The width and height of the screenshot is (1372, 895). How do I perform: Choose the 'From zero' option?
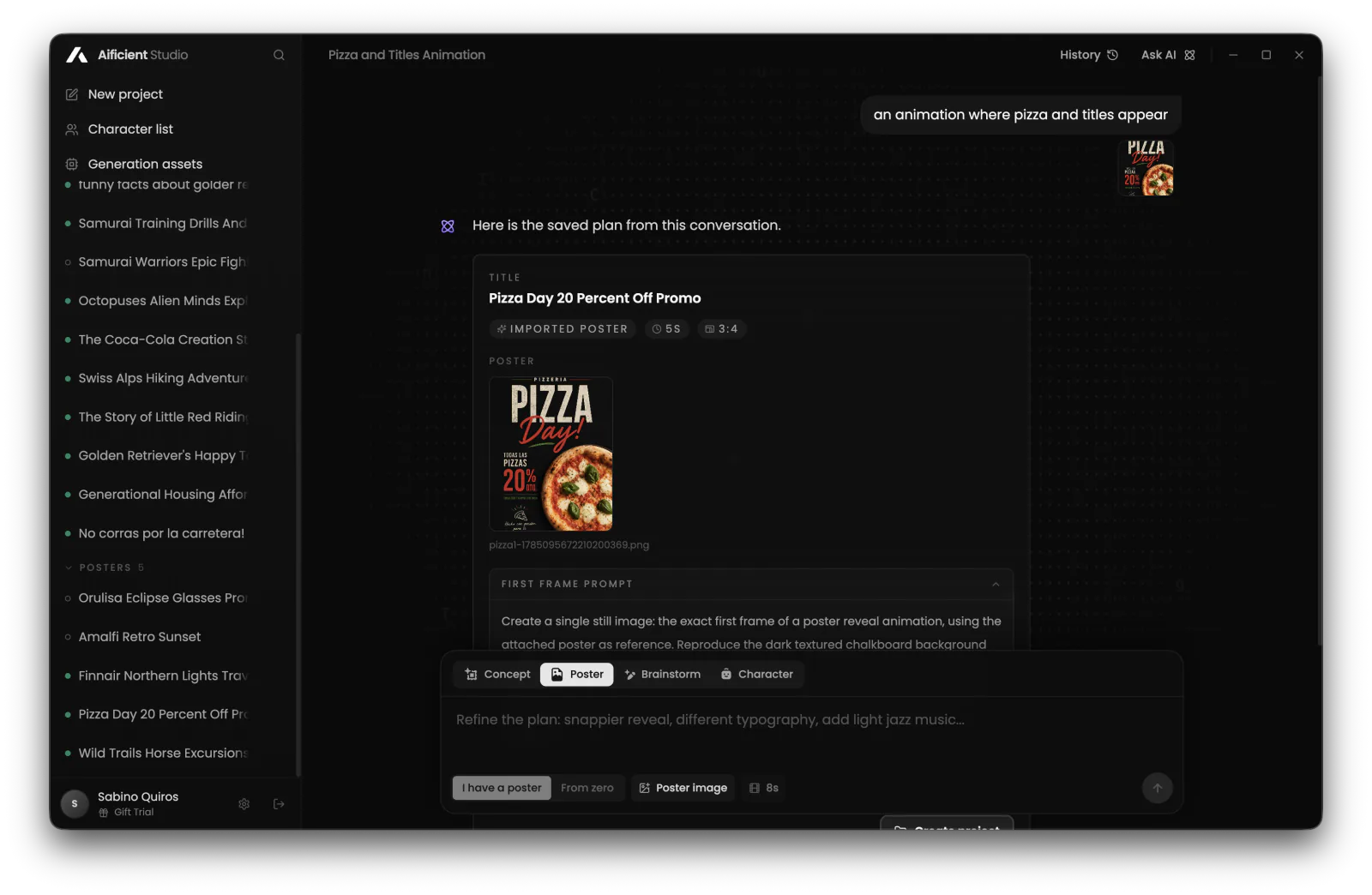pos(587,788)
